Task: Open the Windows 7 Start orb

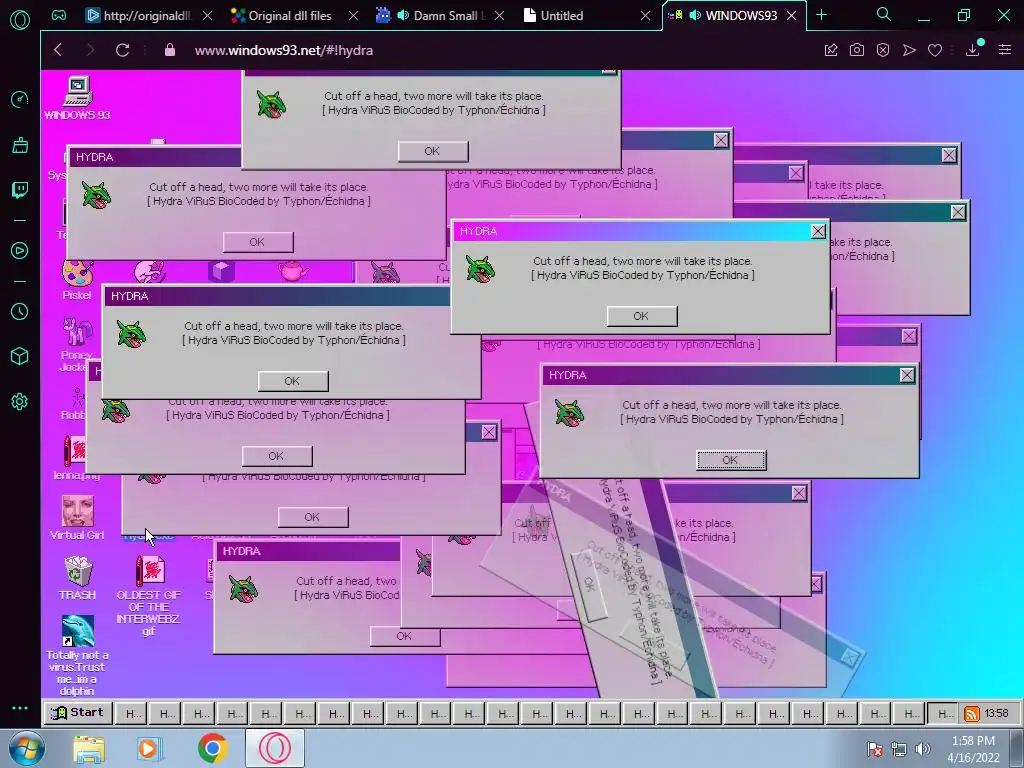Action: point(26,748)
